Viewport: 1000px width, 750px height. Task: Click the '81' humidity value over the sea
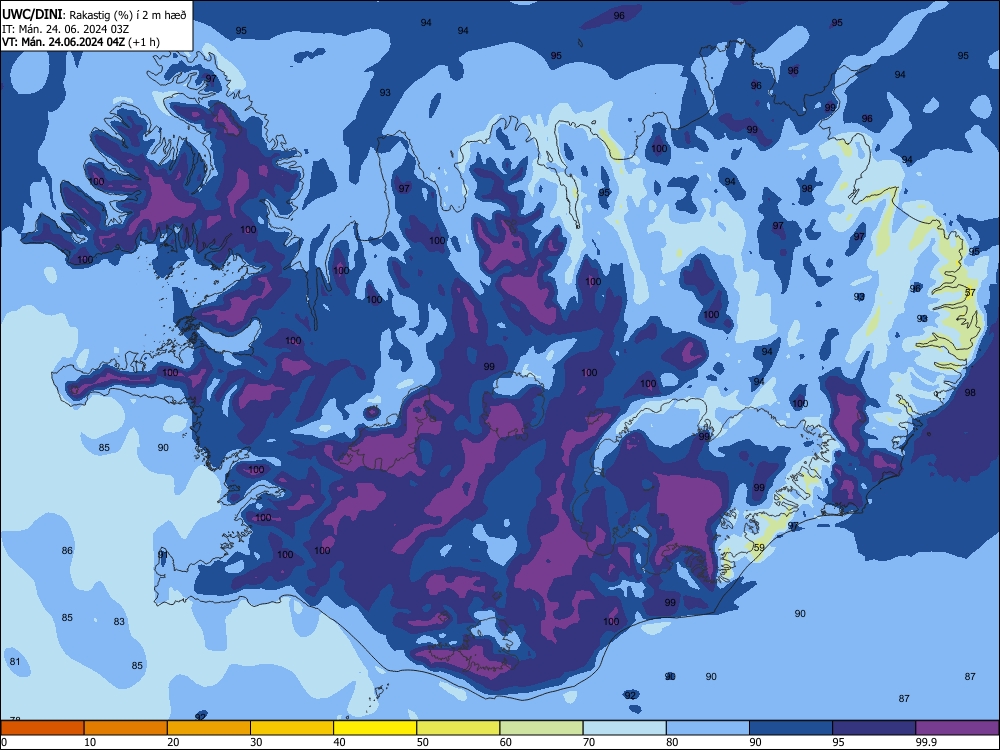coord(15,661)
